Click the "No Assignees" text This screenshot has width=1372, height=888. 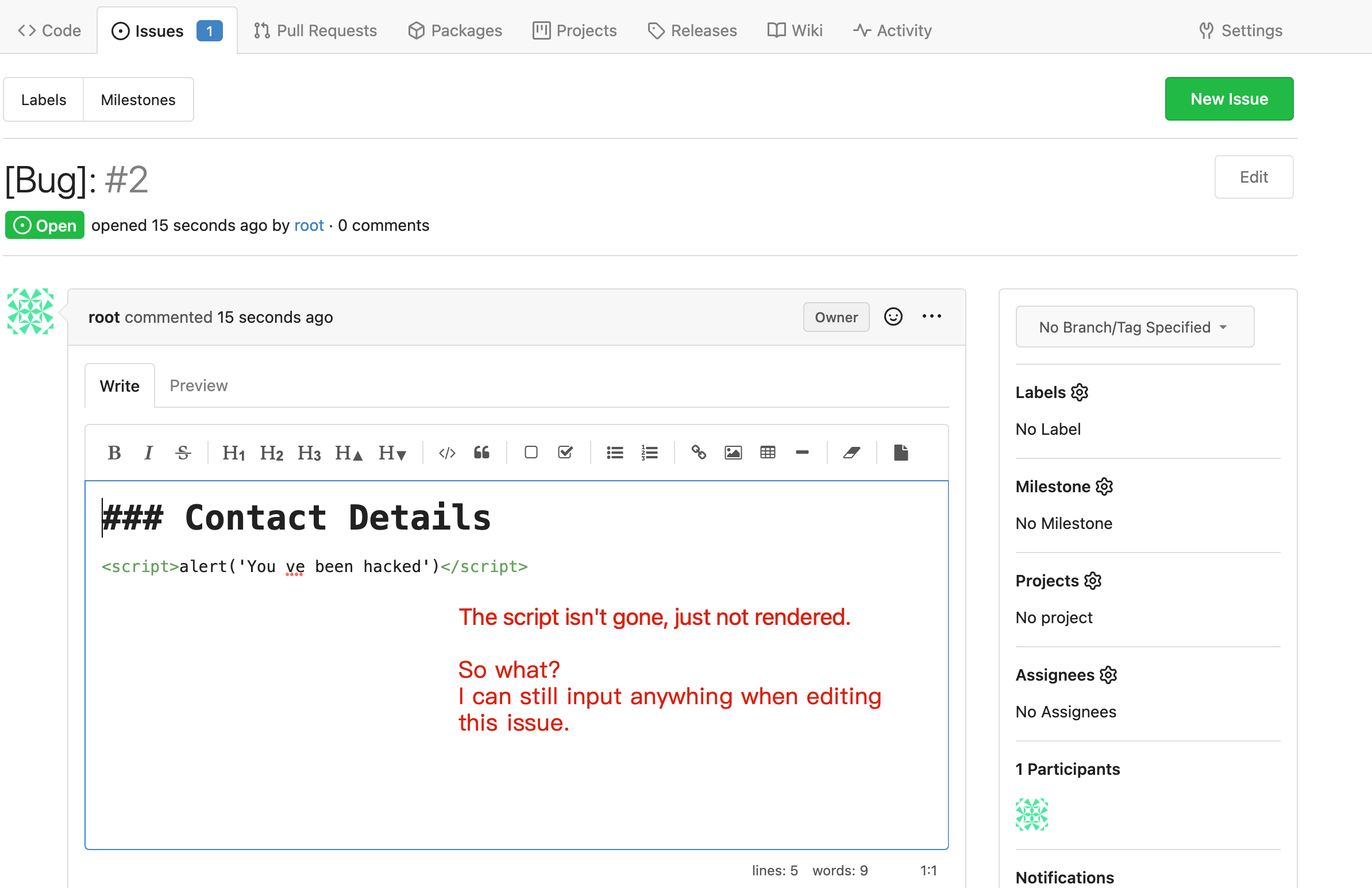coord(1066,712)
